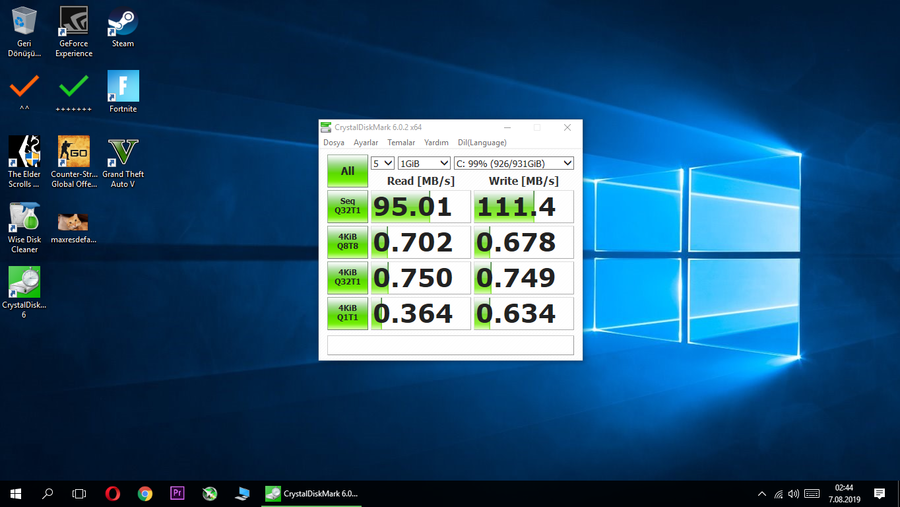Open the Dosya menu
The height and width of the screenshot is (507, 900).
[333, 143]
